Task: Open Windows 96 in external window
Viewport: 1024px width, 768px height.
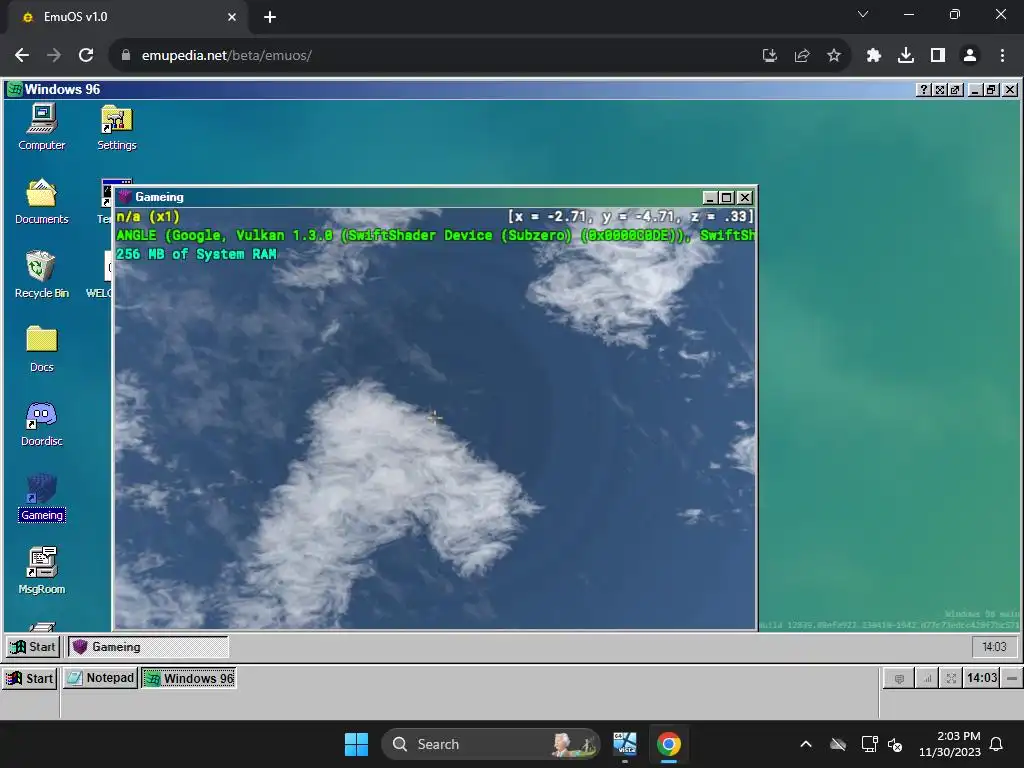Action: [955, 89]
